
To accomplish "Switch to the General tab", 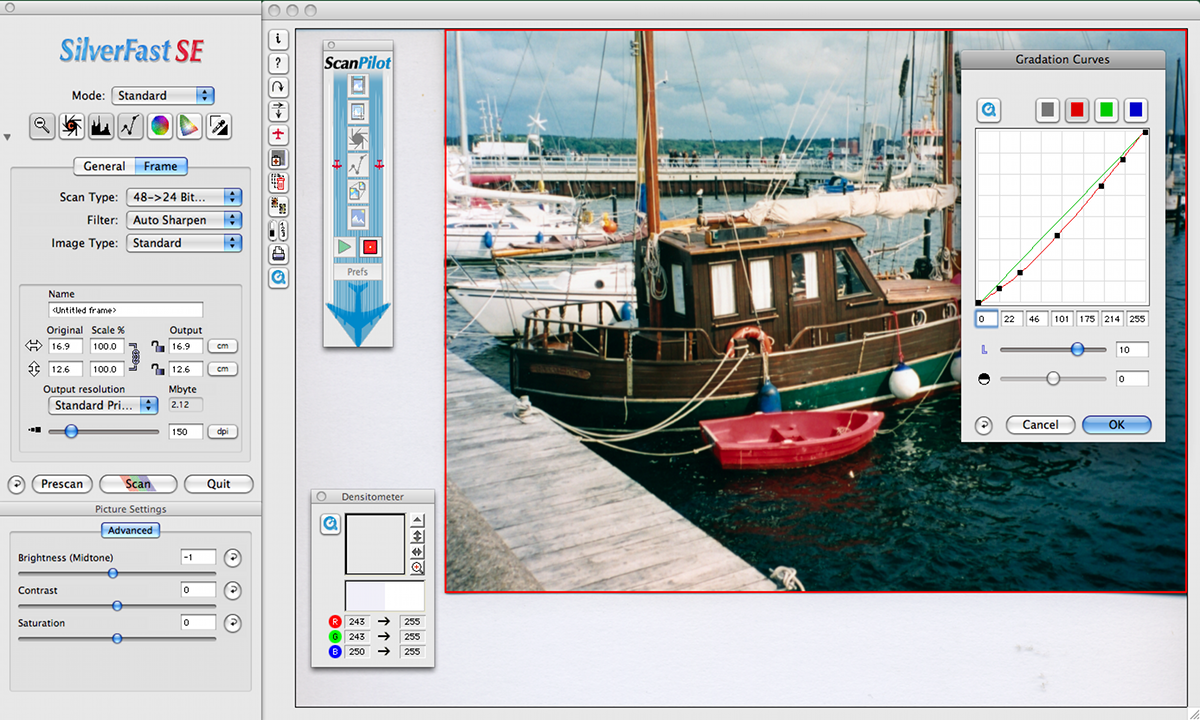I will click(x=104, y=167).
